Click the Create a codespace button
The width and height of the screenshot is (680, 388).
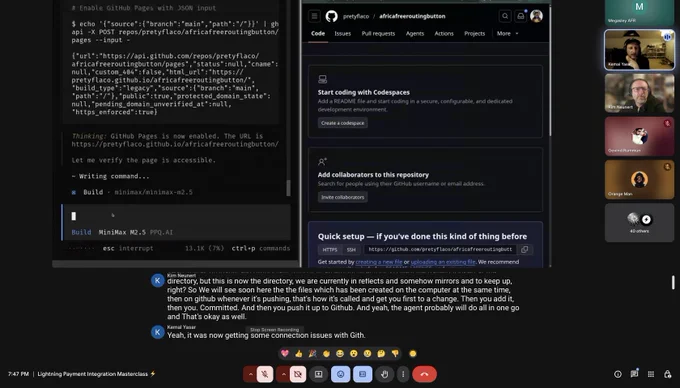343,123
